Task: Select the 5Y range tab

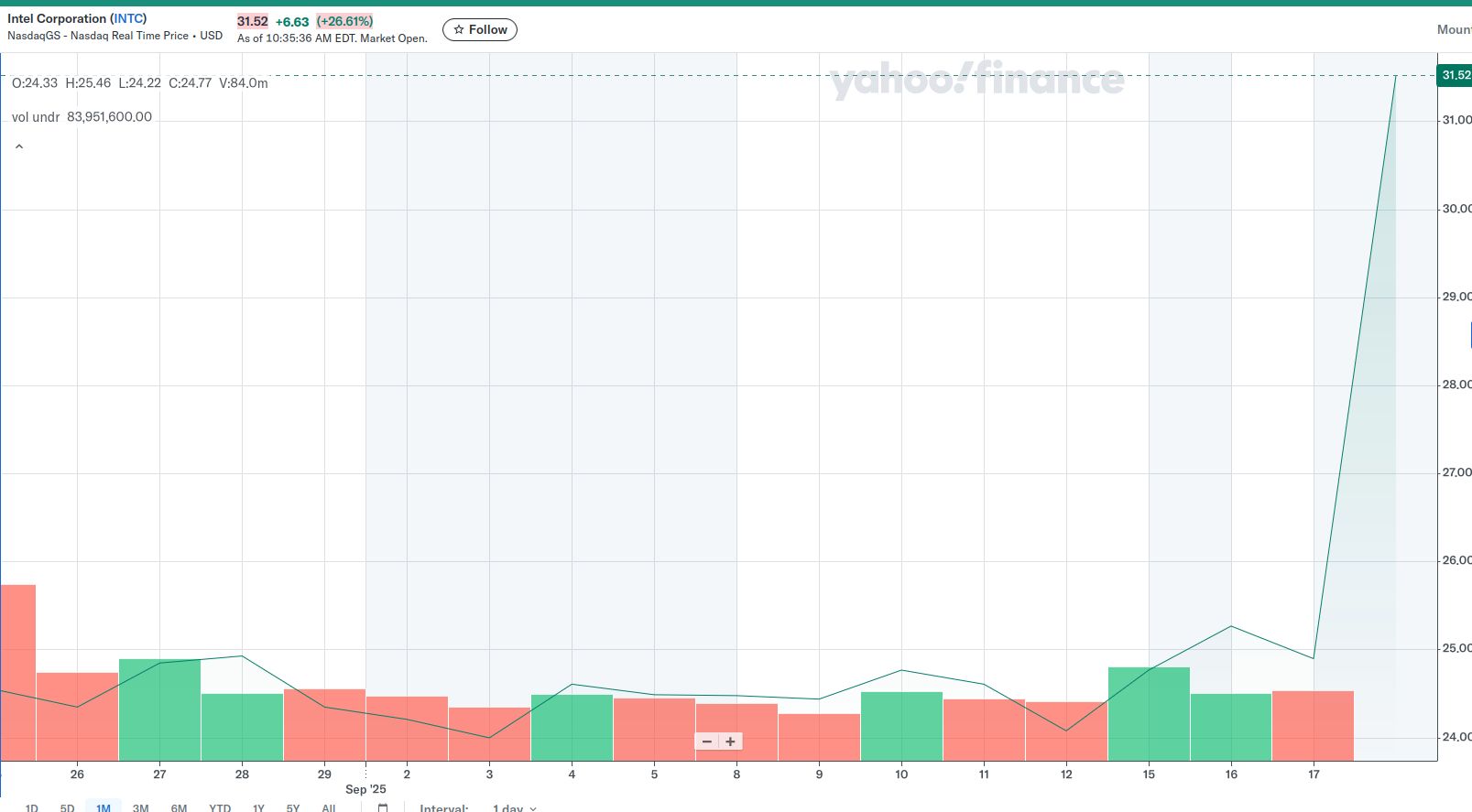Action: click(293, 808)
